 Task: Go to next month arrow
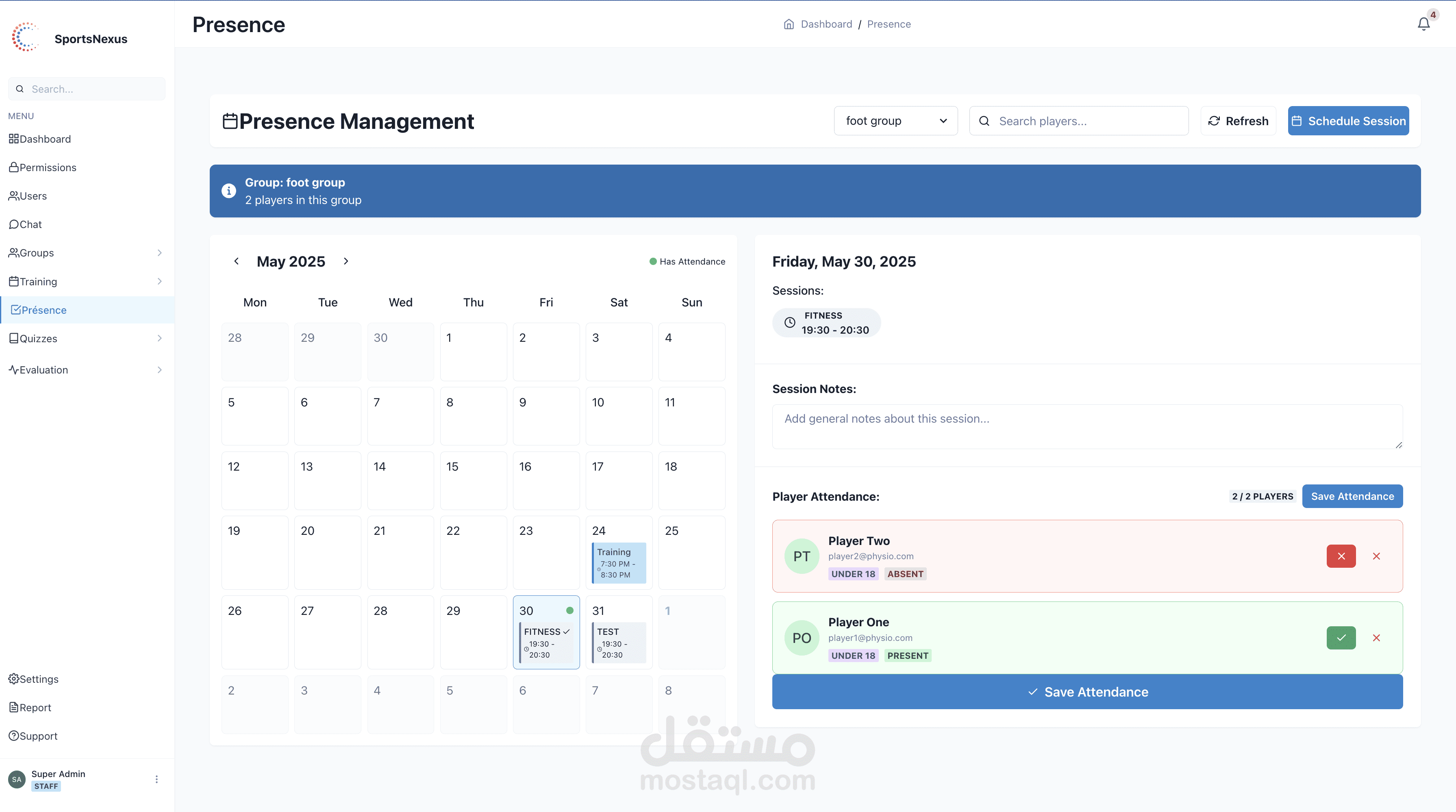point(346,261)
